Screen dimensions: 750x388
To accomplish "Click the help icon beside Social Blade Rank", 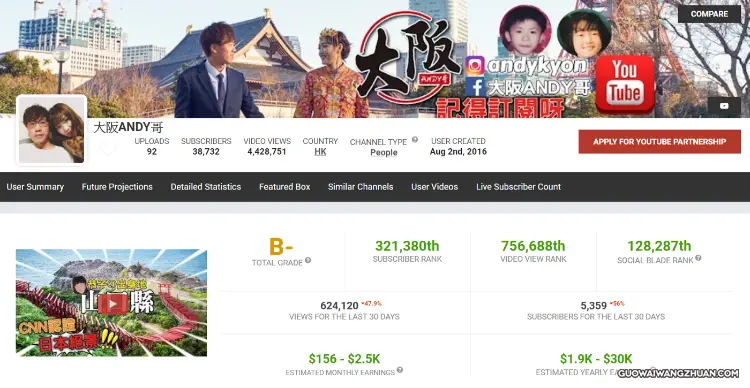I will coord(698,258).
